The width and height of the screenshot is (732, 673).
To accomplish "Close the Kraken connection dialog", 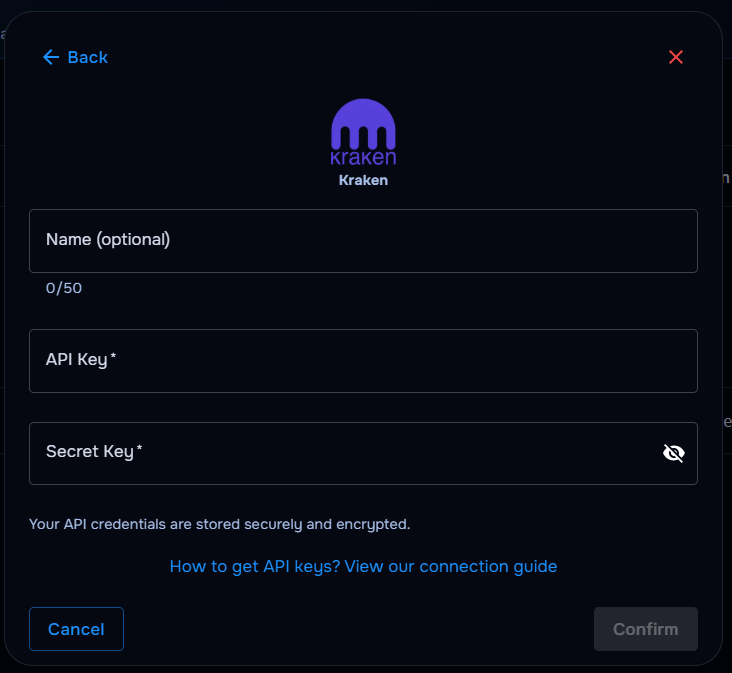I will coord(676,57).
